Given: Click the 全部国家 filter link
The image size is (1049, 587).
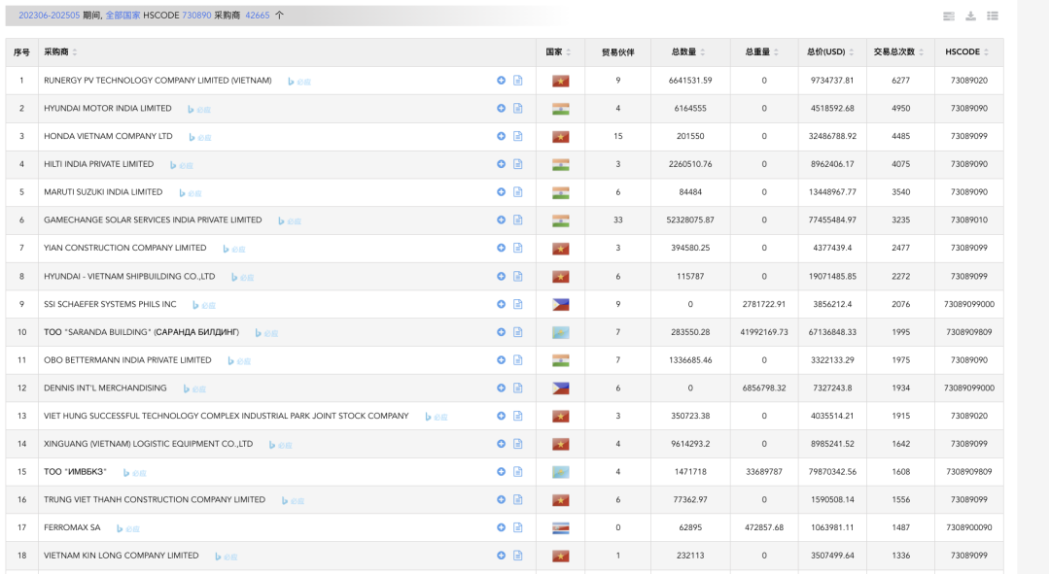Looking at the screenshot, I should [x=123, y=15].
